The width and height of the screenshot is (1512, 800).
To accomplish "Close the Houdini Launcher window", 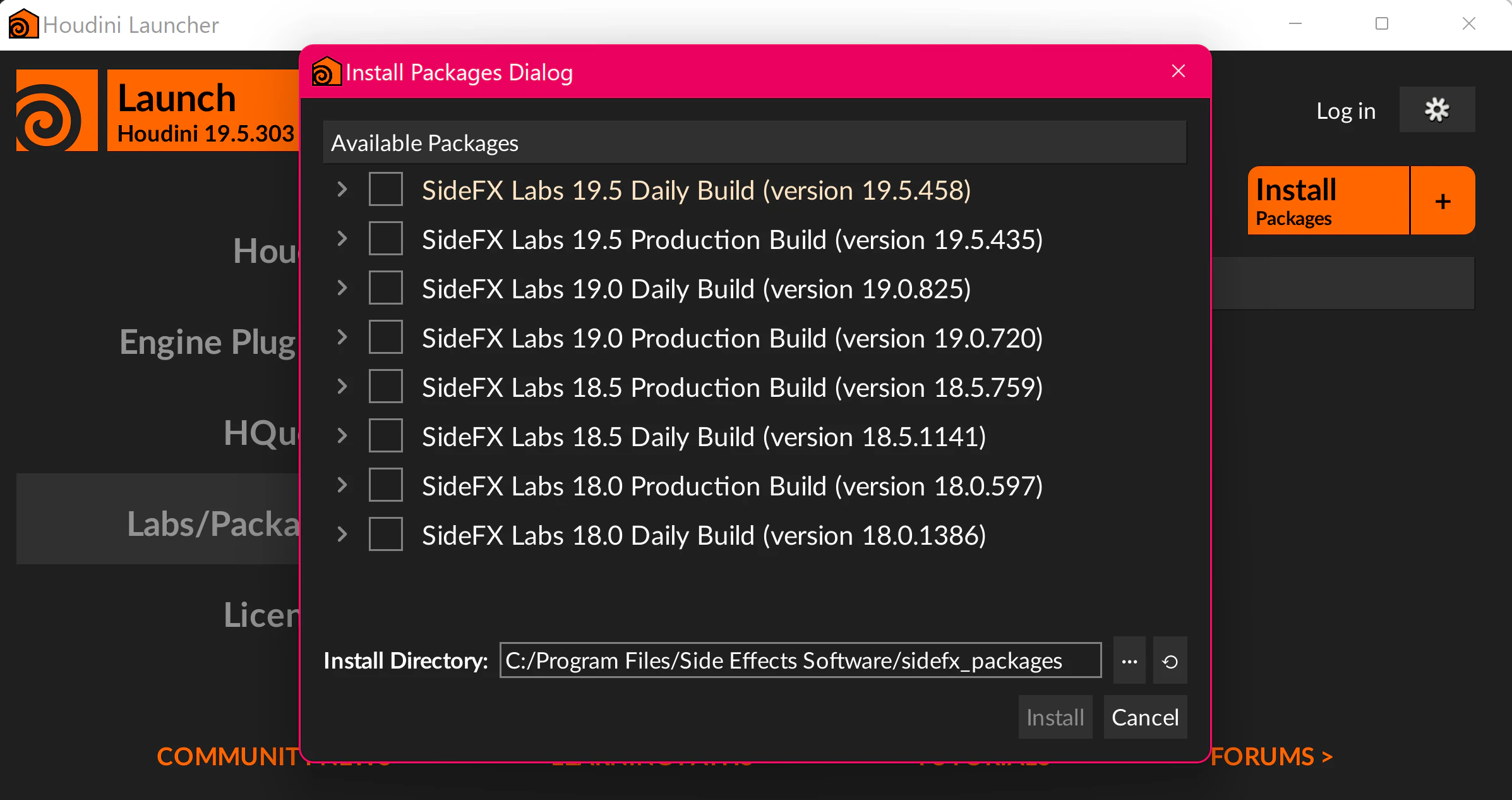I will (1469, 24).
